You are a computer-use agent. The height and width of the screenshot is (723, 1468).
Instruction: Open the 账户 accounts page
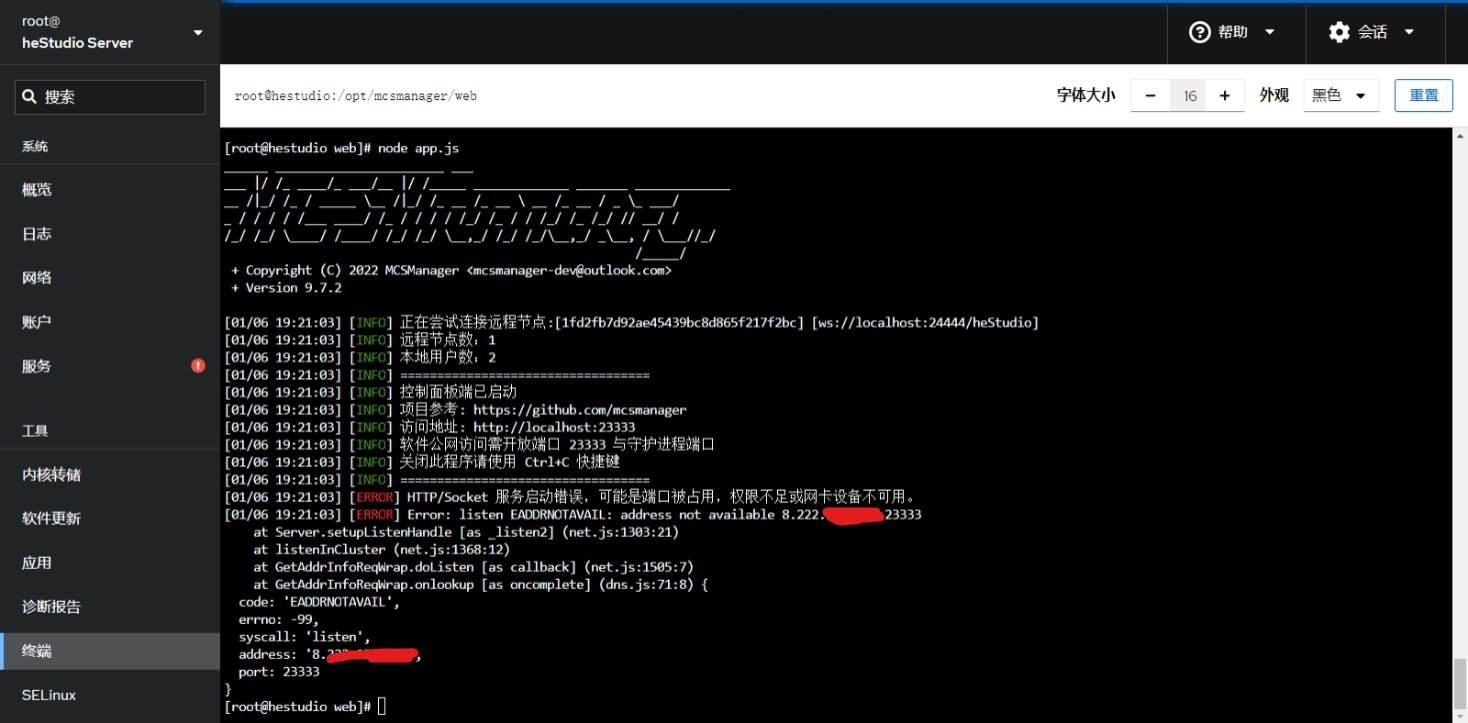click(35, 321)
